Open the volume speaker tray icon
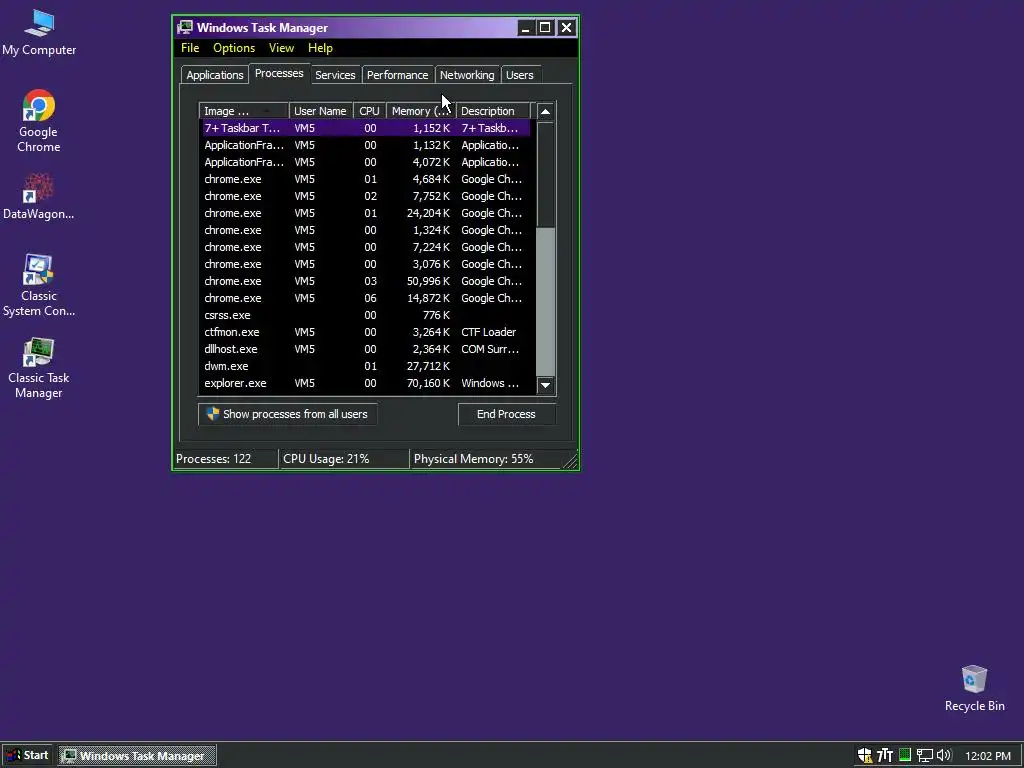Screen dimensions: 1024x768 pos(944,756)
